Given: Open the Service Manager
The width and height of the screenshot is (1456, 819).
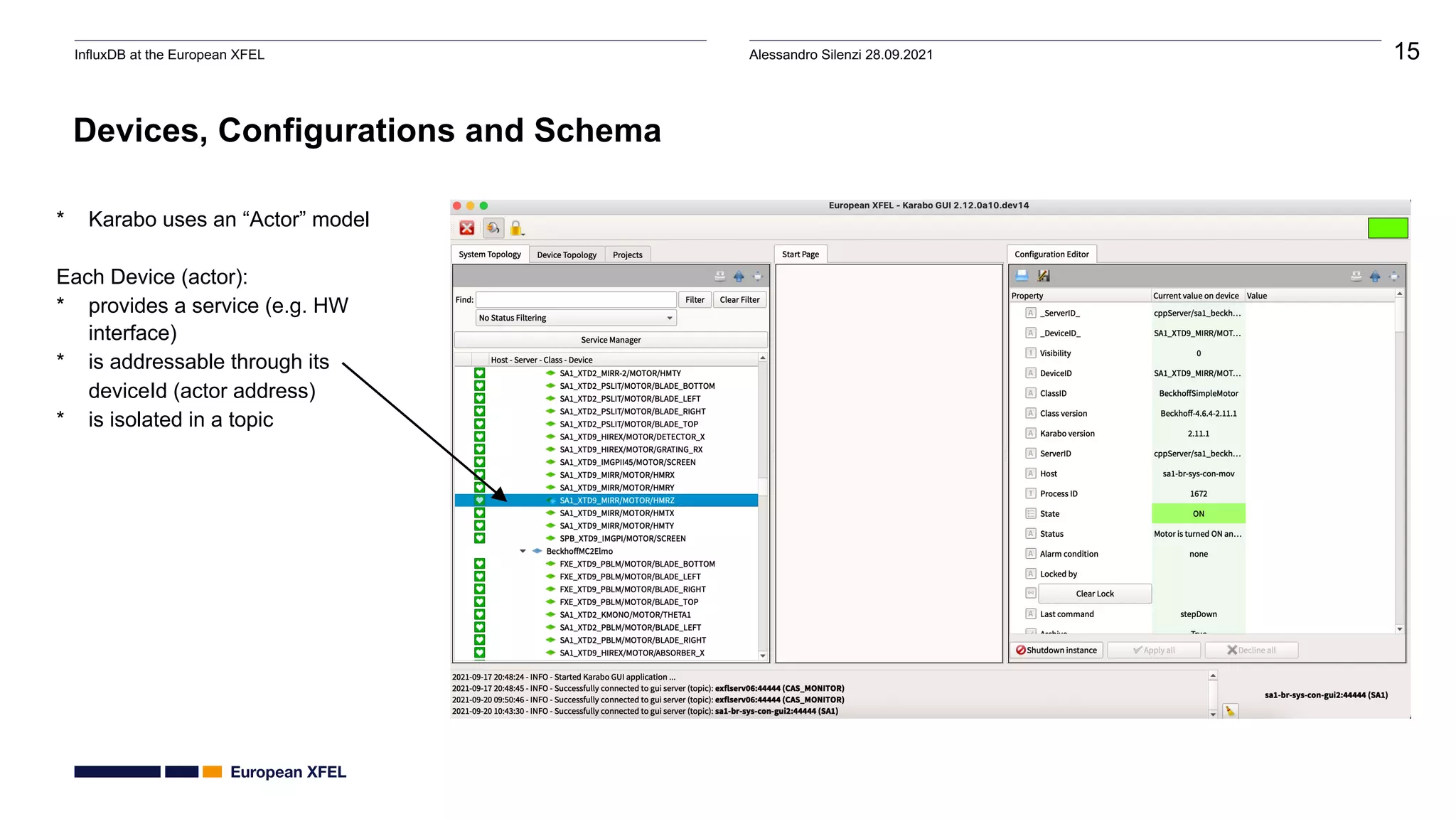Looking at the screenshot, I should point(611,340).
